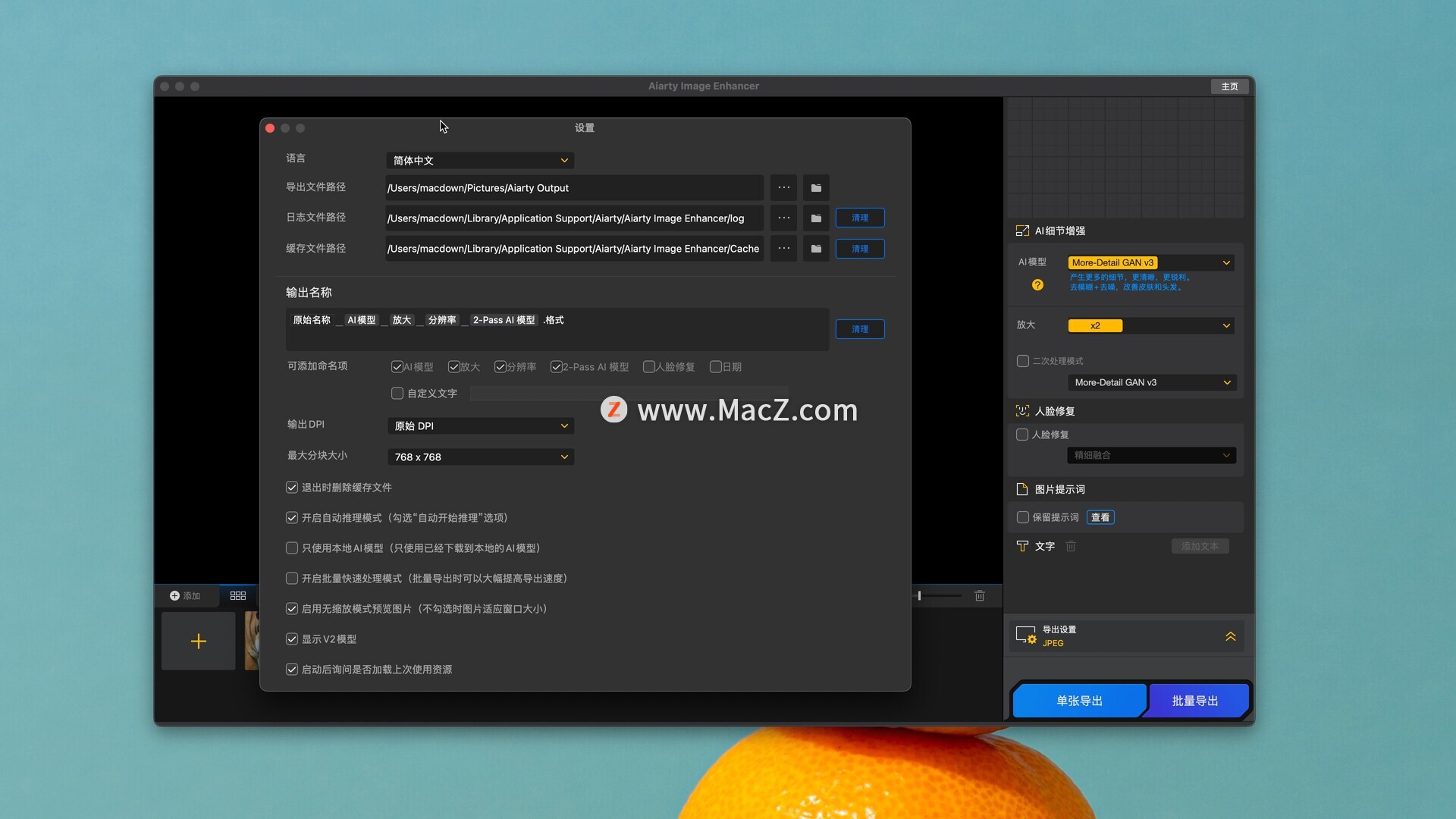This screenshot has height=819, width=1456.
Task: Click the 主页 home button
Action: [1229, 86]
